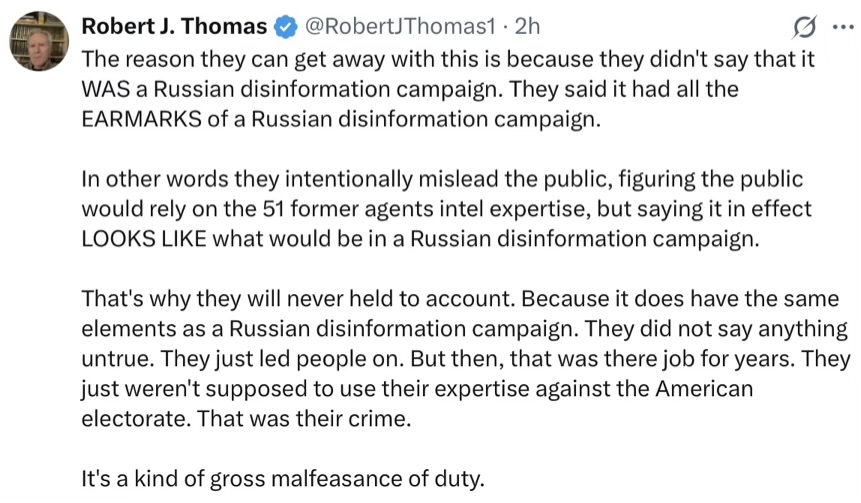Open the Grok explain-post icon
The width and height of the screenshot is (861, 503).
coord(804,27)
